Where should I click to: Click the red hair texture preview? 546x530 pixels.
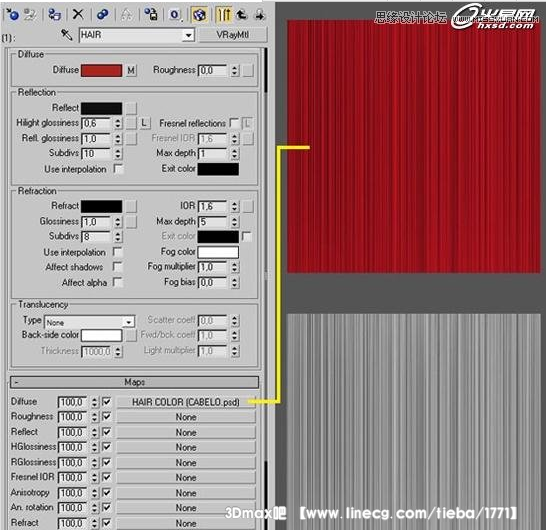[x=413, y=146]
